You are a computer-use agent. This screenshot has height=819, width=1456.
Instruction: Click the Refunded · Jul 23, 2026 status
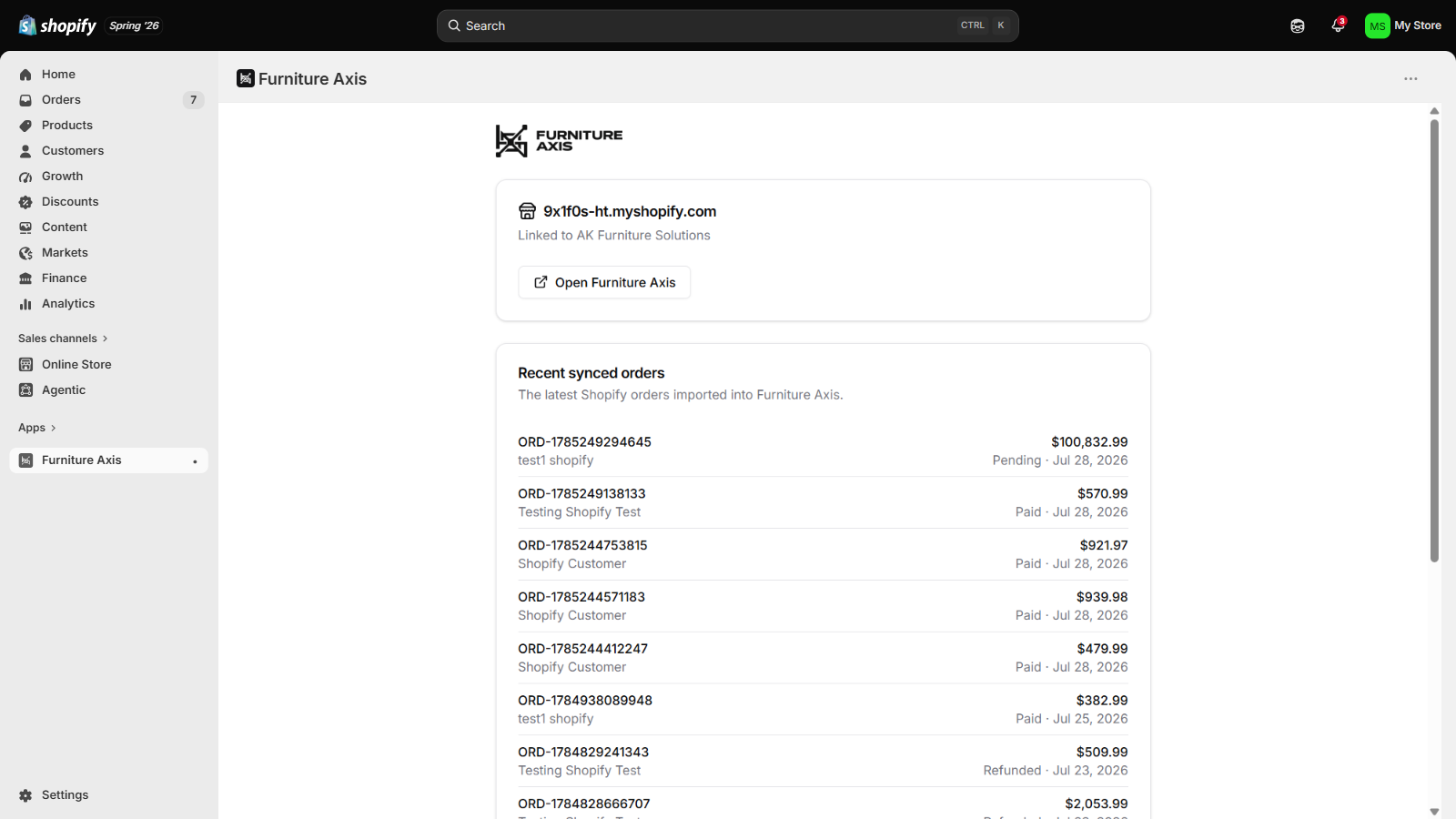pos(1056,771)
